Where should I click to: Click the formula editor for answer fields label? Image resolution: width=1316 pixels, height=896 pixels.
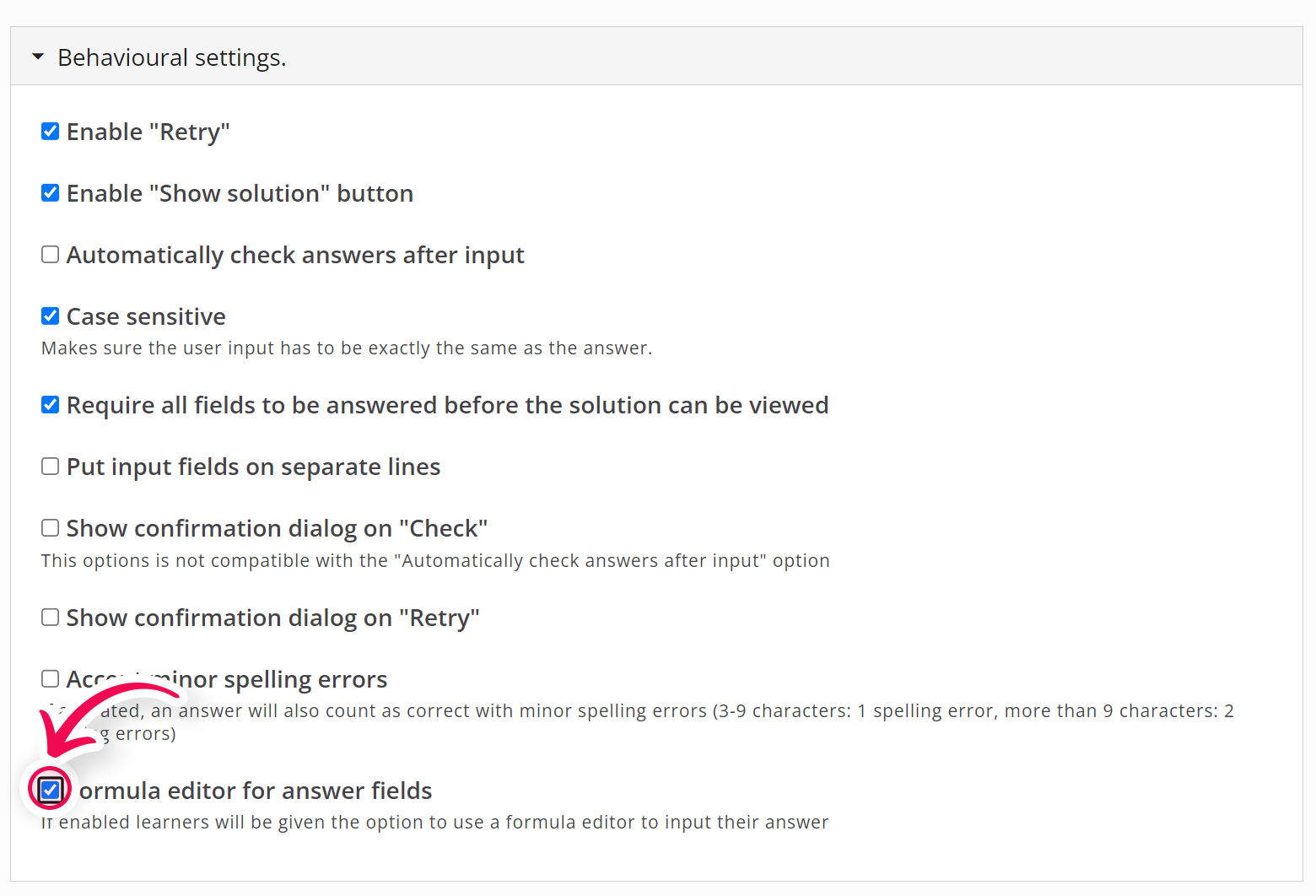[x=256, y=791]
